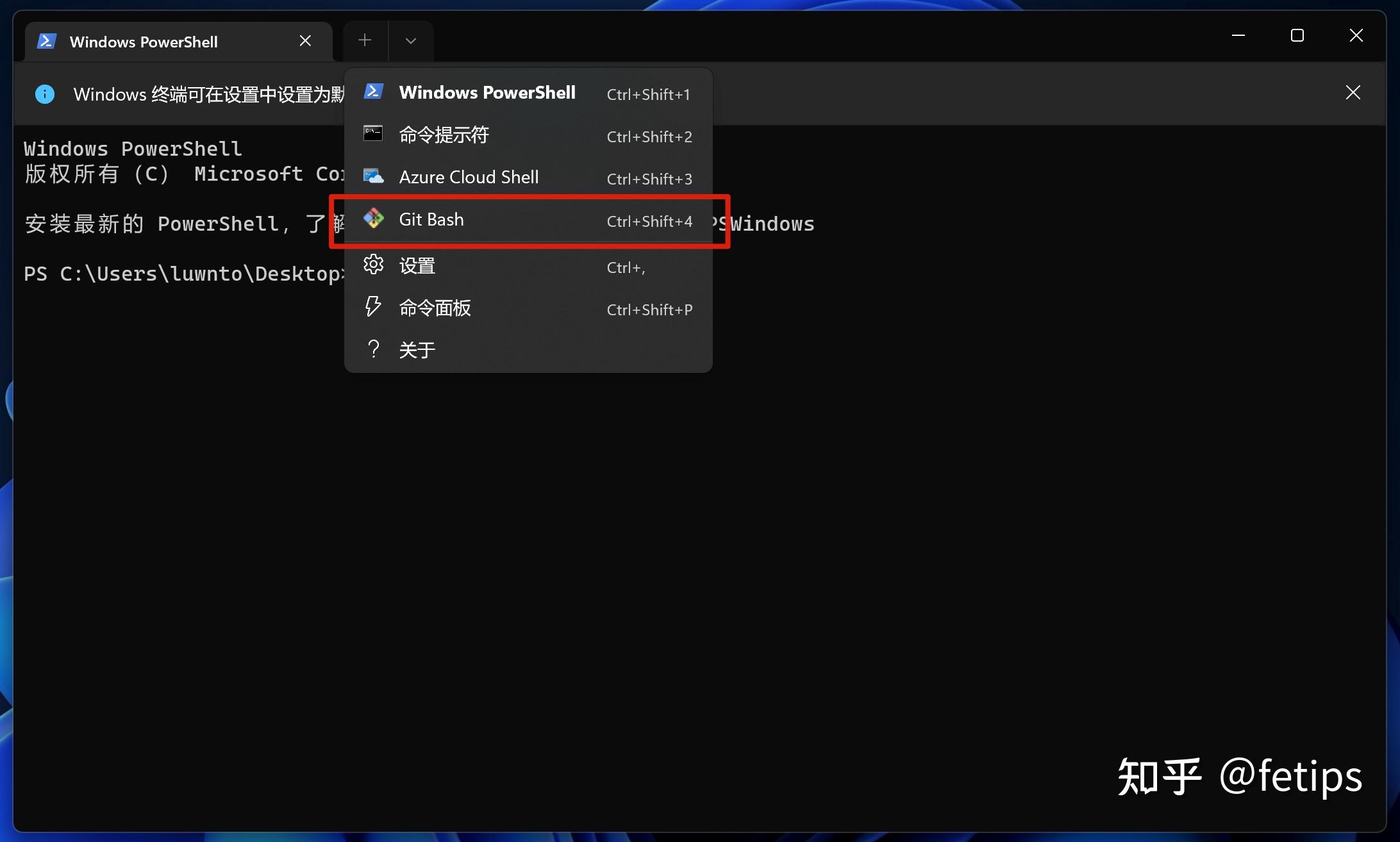Image resolution: width=1400 pixels, height=842 pixels.
Task: Click the Ctrl+Shift+4 shortcut label beside Git Bash
Action: click(649, 221)
